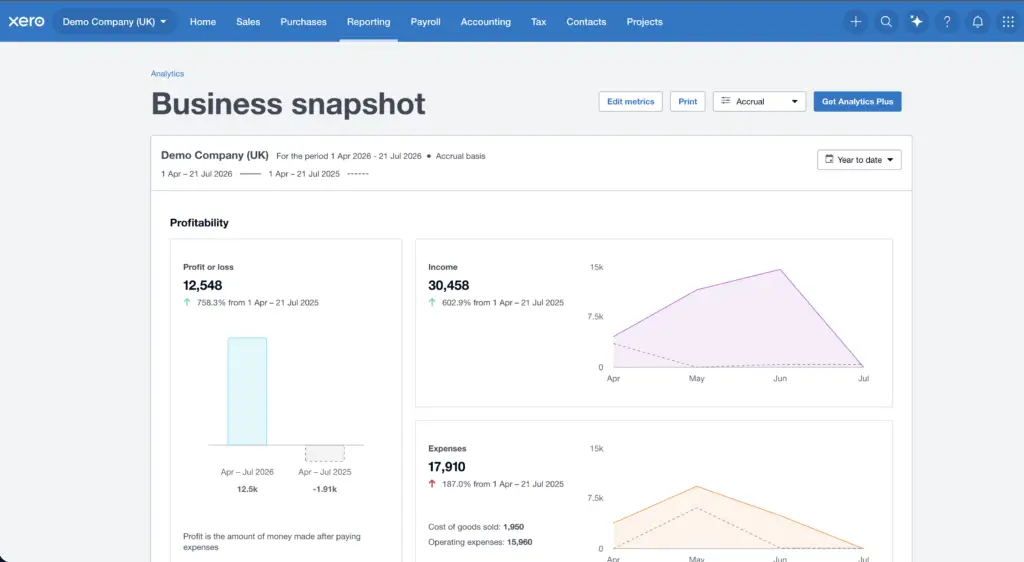Click the expenses value 17,910
Viewport: 1024px width, 562px height.
tap(447, 467)
